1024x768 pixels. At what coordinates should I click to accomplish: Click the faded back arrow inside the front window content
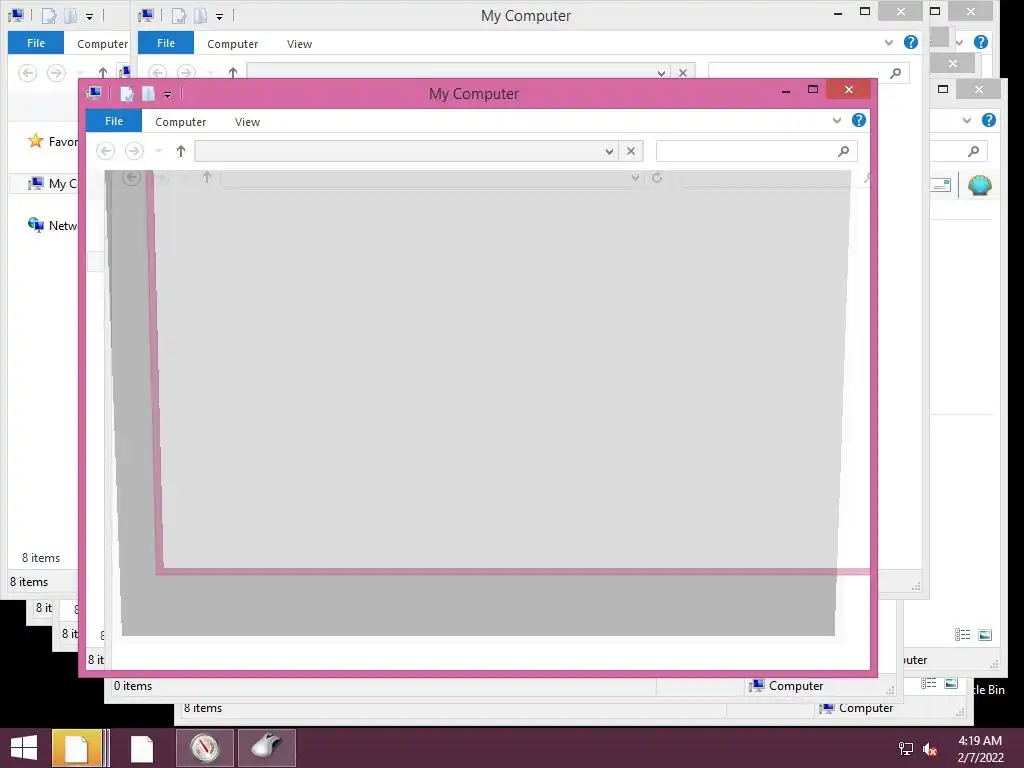[x=131, y=177]
